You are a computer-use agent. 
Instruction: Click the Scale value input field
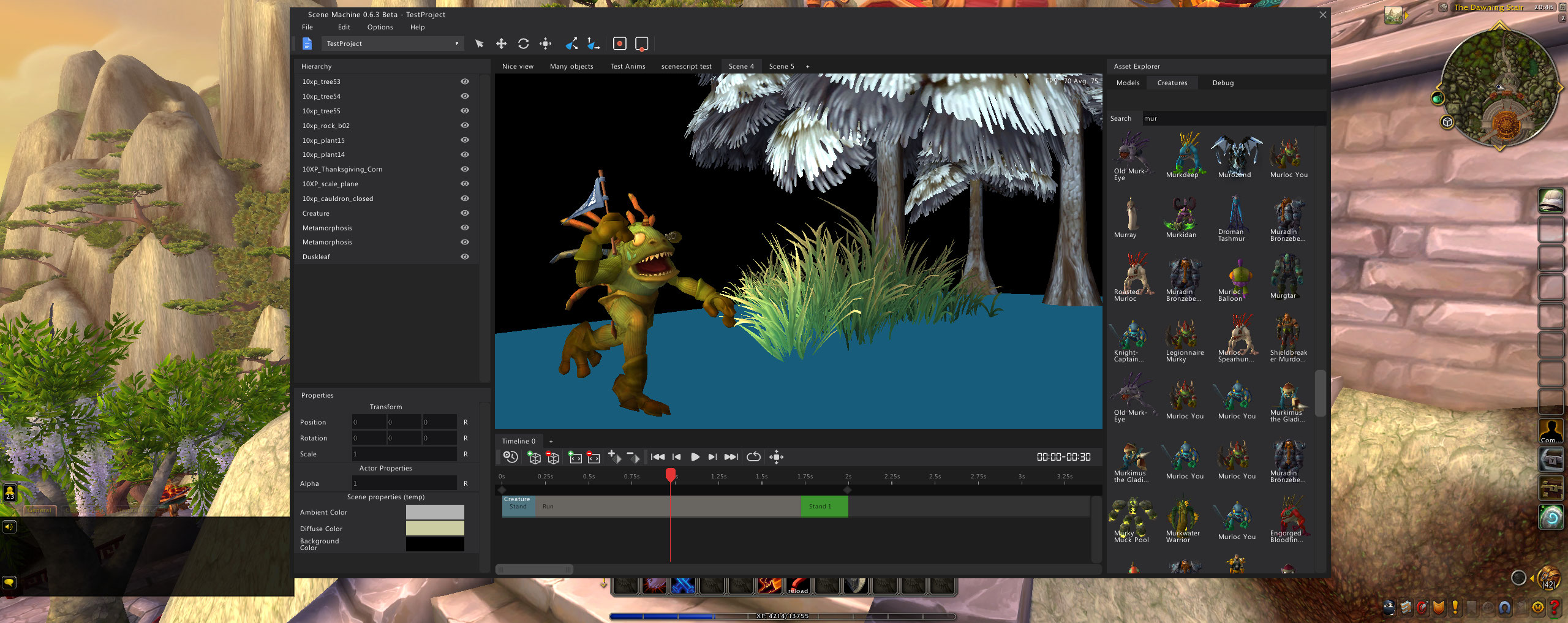point(404,454)
